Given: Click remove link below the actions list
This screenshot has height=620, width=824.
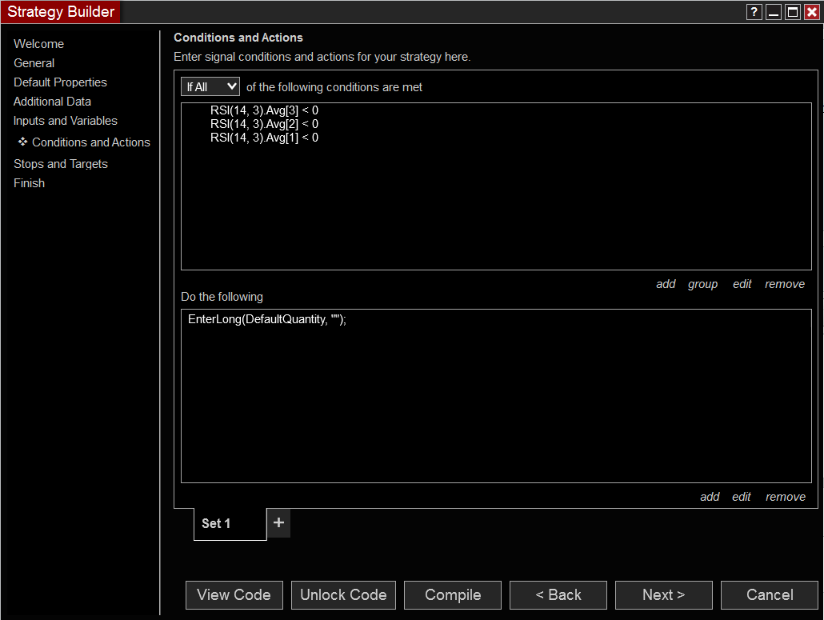Looking at the screenshot, I should click(785, 497).
